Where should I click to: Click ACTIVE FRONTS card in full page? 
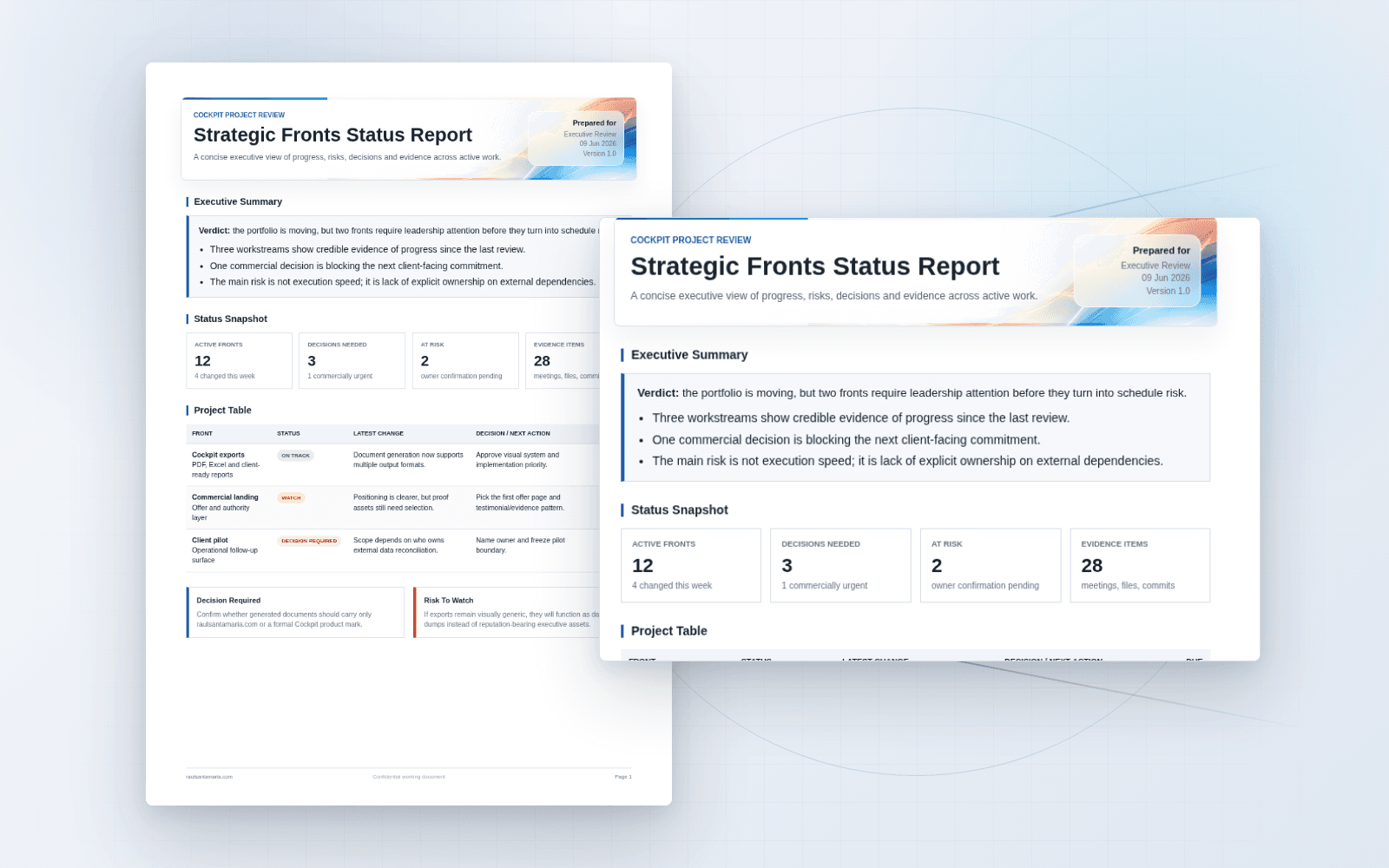(239, 360)
